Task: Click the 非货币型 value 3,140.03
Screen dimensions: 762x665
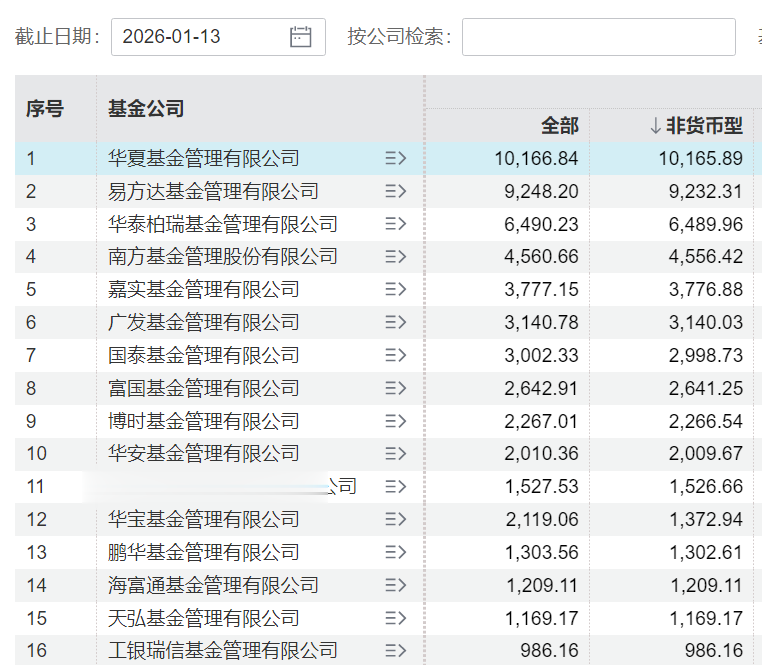Action: tap(706, 322)
